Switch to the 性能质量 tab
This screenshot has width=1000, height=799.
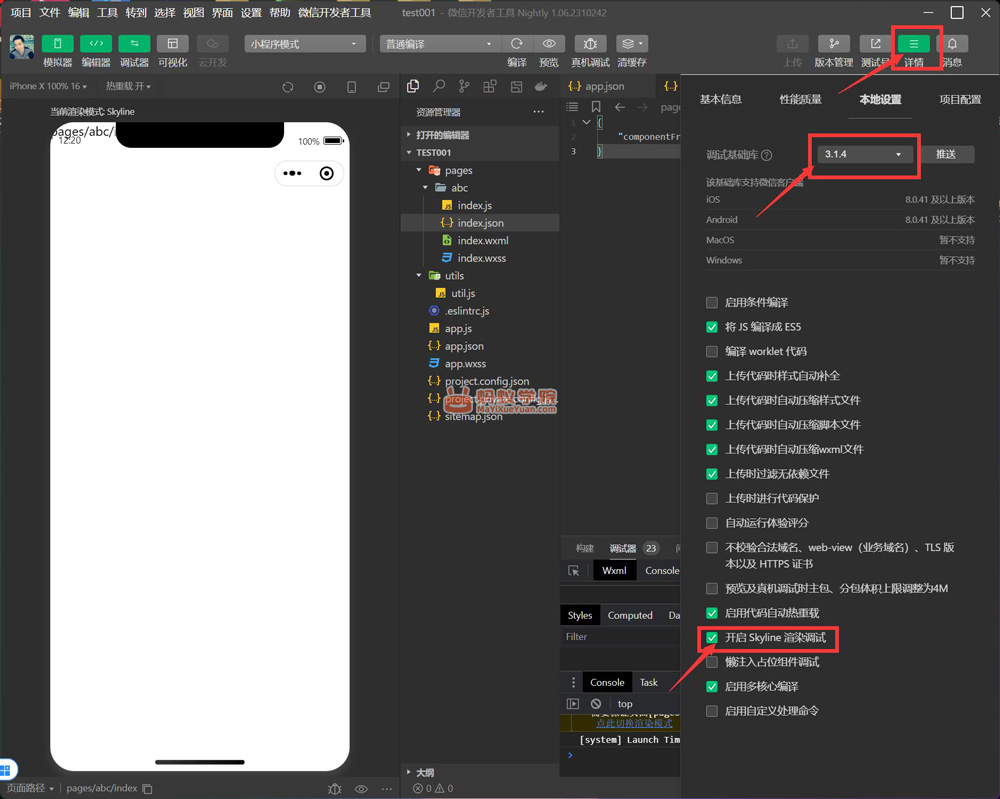800,99
